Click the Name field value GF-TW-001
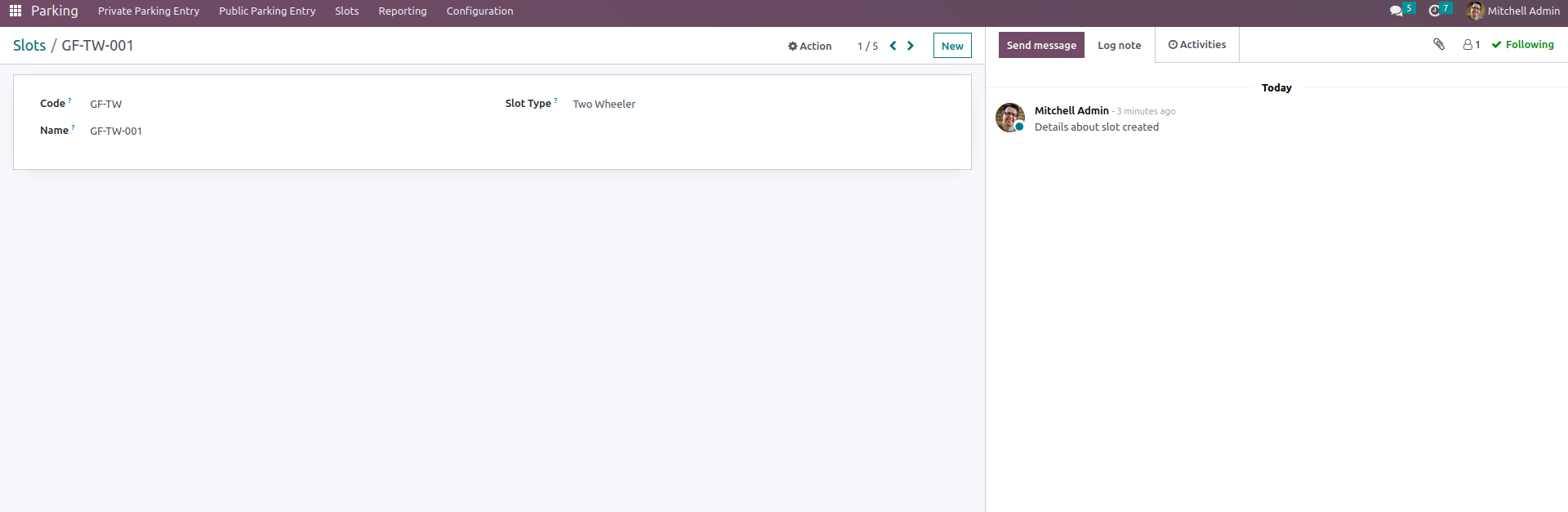Image resolution: width=1568 pixels, height=512 pixels. [116, 131]
